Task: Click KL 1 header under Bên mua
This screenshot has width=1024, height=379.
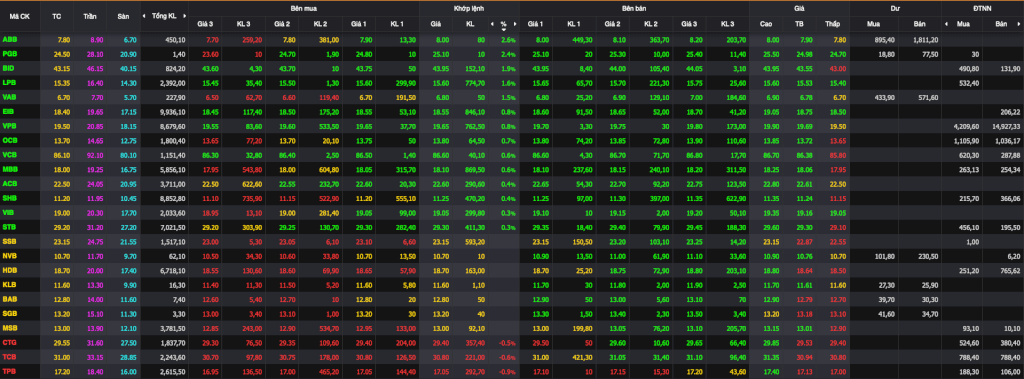Action: pyautogui.click(x=397, y=24)
